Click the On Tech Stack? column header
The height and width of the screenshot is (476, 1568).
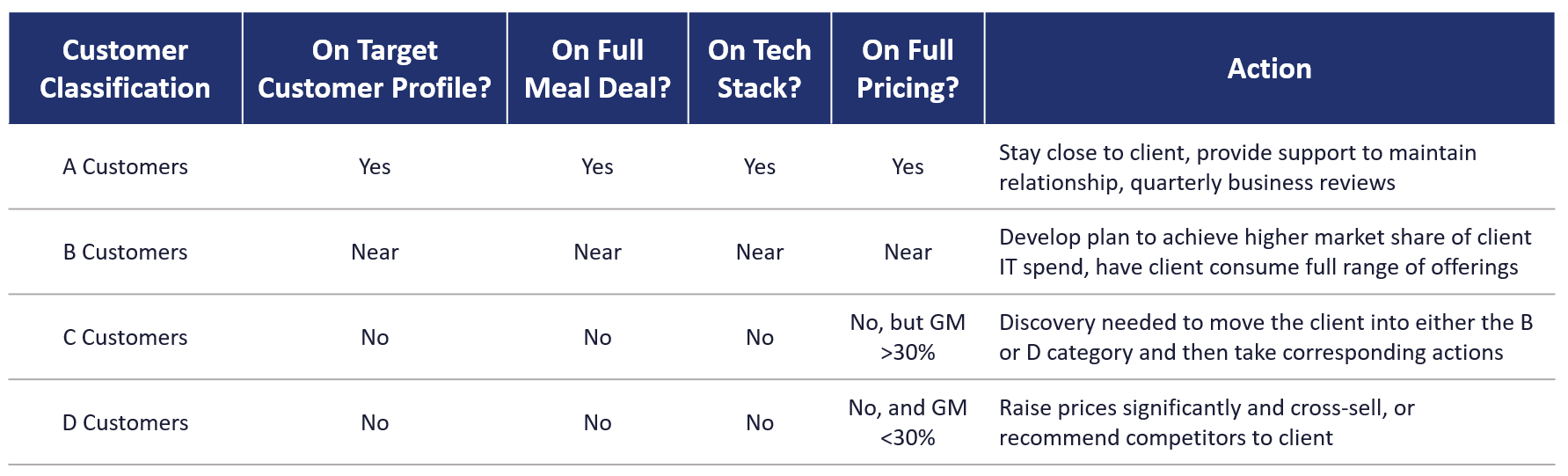pos(759,69)
